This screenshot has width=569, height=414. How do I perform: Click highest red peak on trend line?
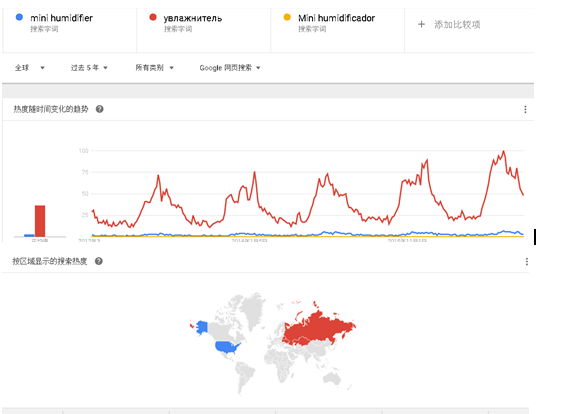click(x=503, y=151)
